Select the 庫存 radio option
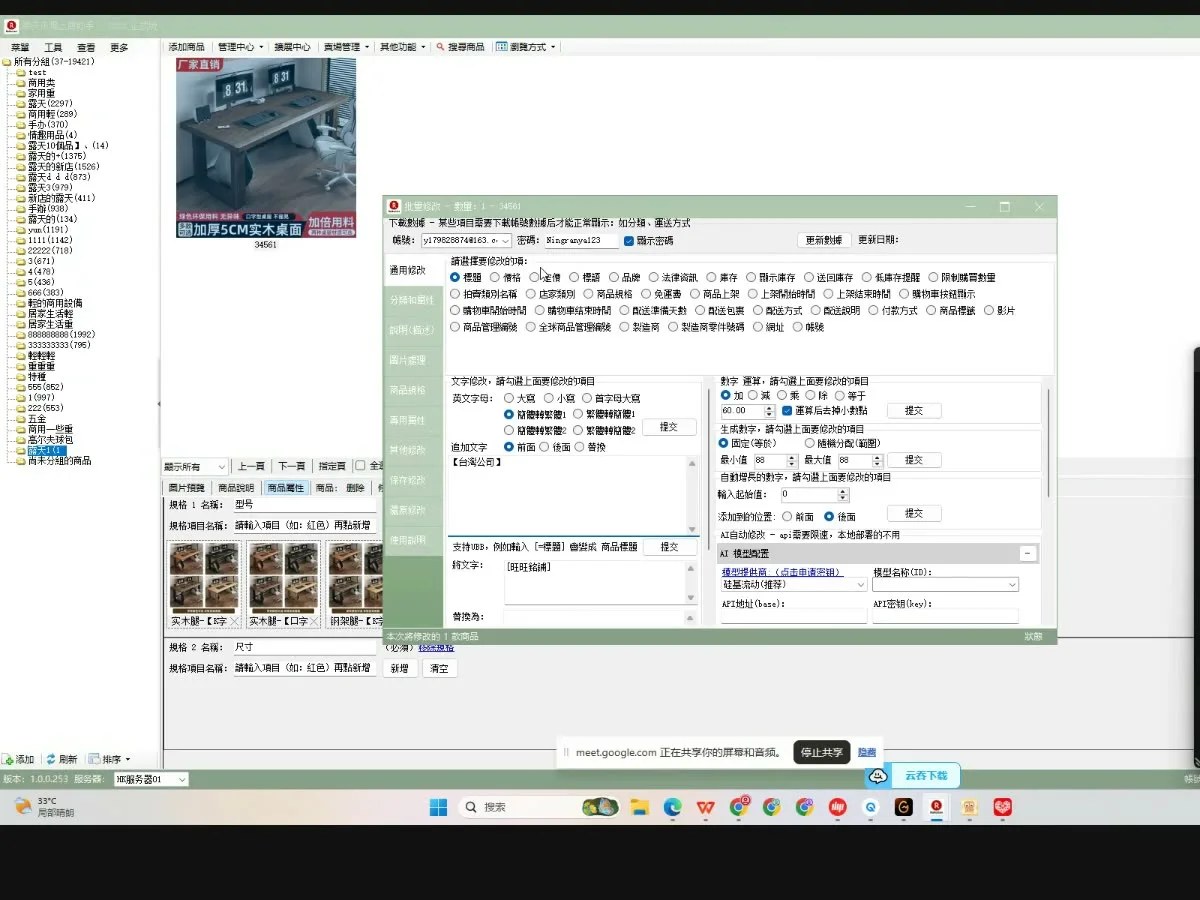Image resolution: width=1200 pixels, height=900 pixels. [711, 278]
